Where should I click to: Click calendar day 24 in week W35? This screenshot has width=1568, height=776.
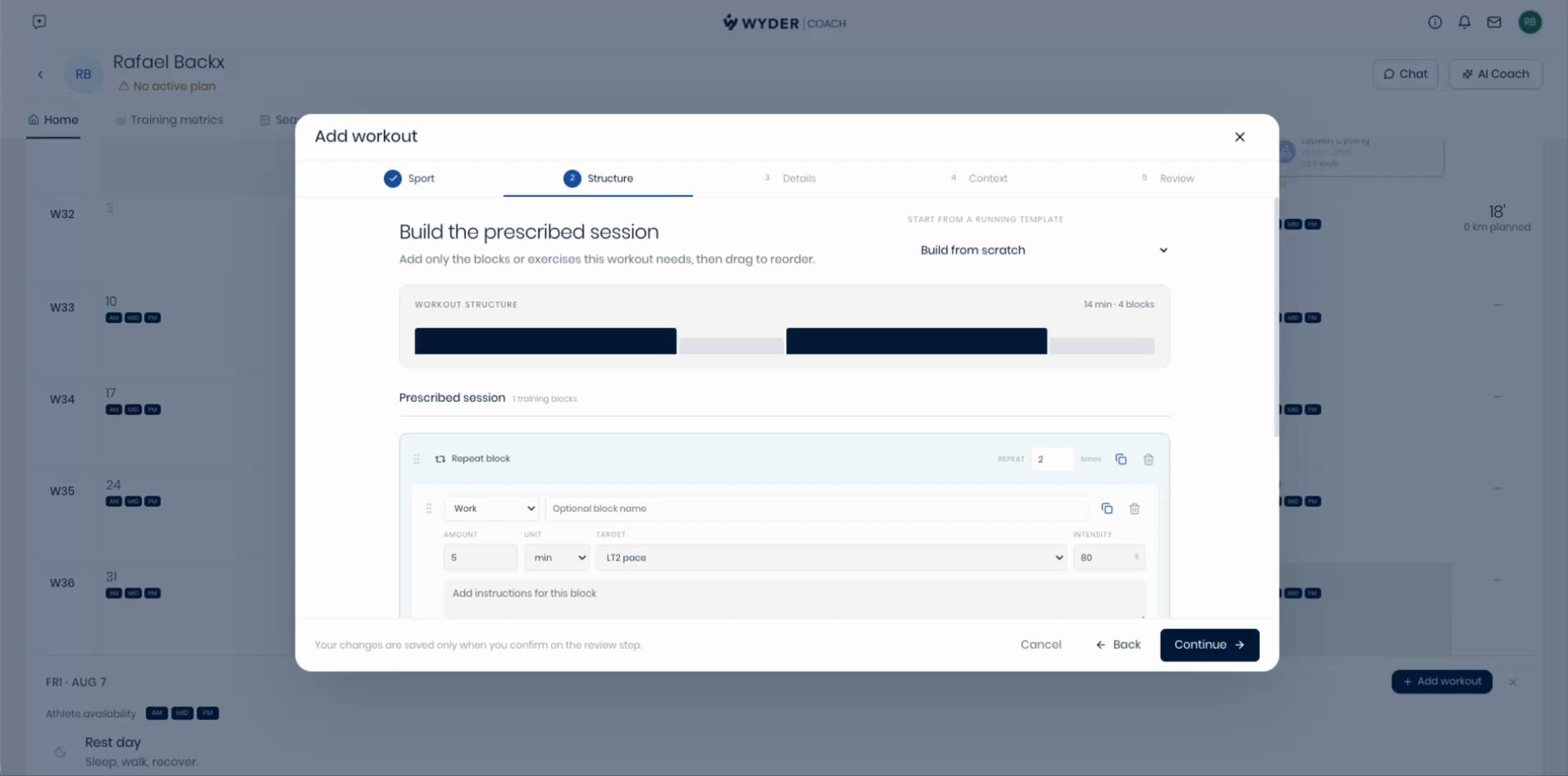(113, 485)
